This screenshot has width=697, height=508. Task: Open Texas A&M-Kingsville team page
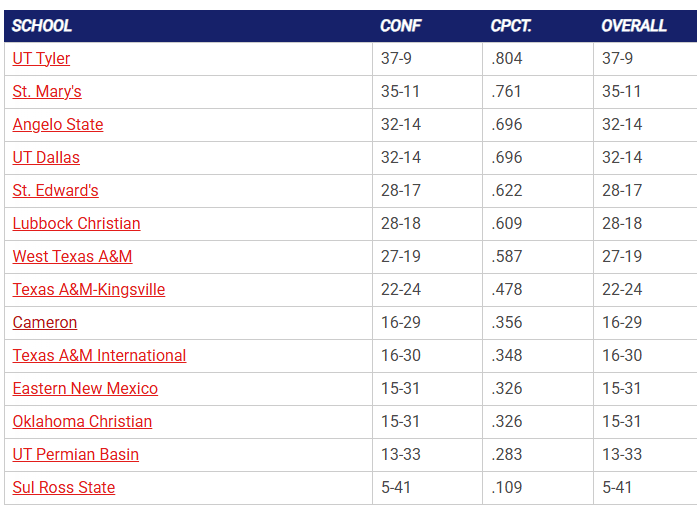click(x=89, y=290)
